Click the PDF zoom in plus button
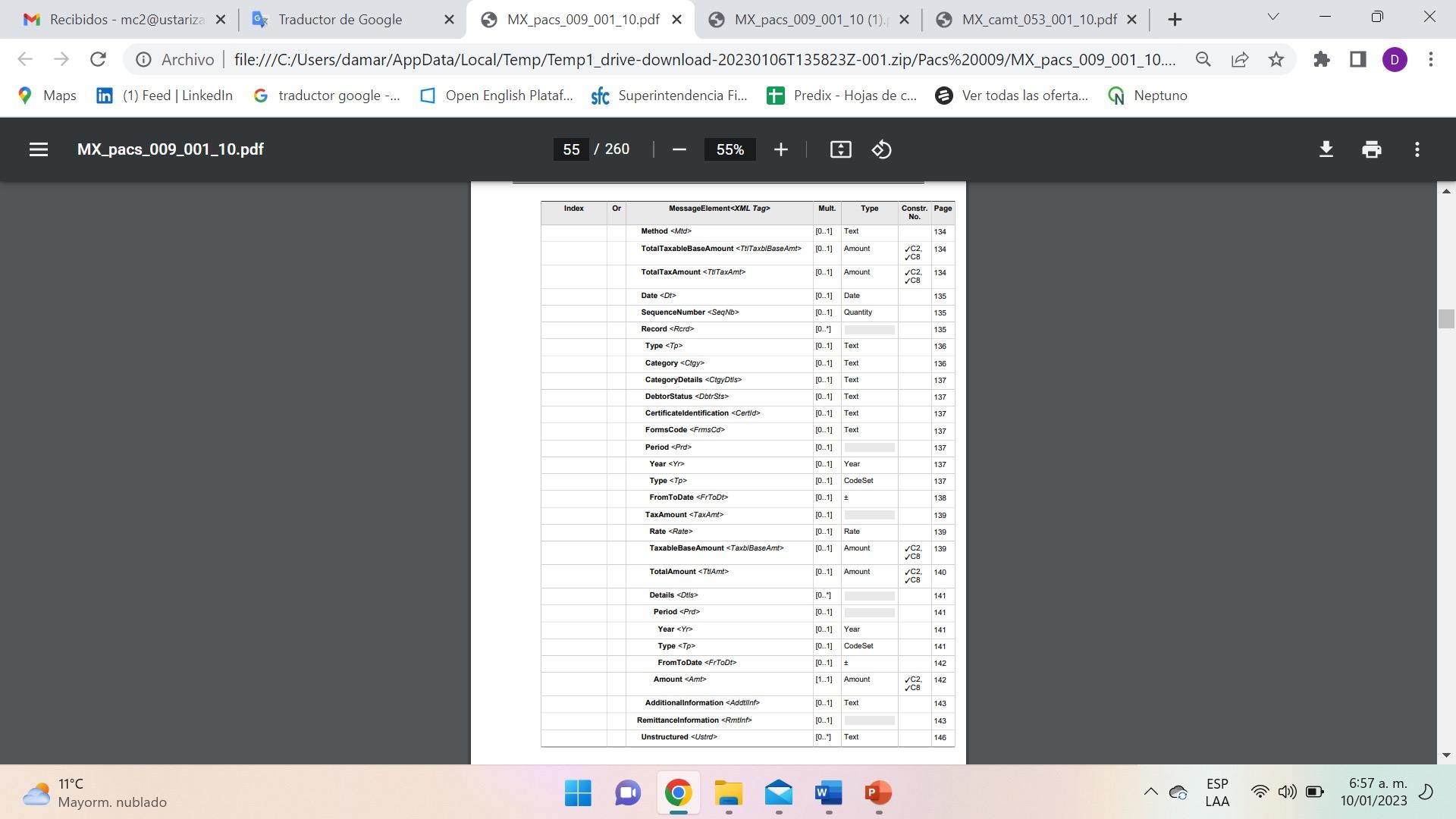Image resolution: width=1456 pixels, height=819 pixels. 780,149
